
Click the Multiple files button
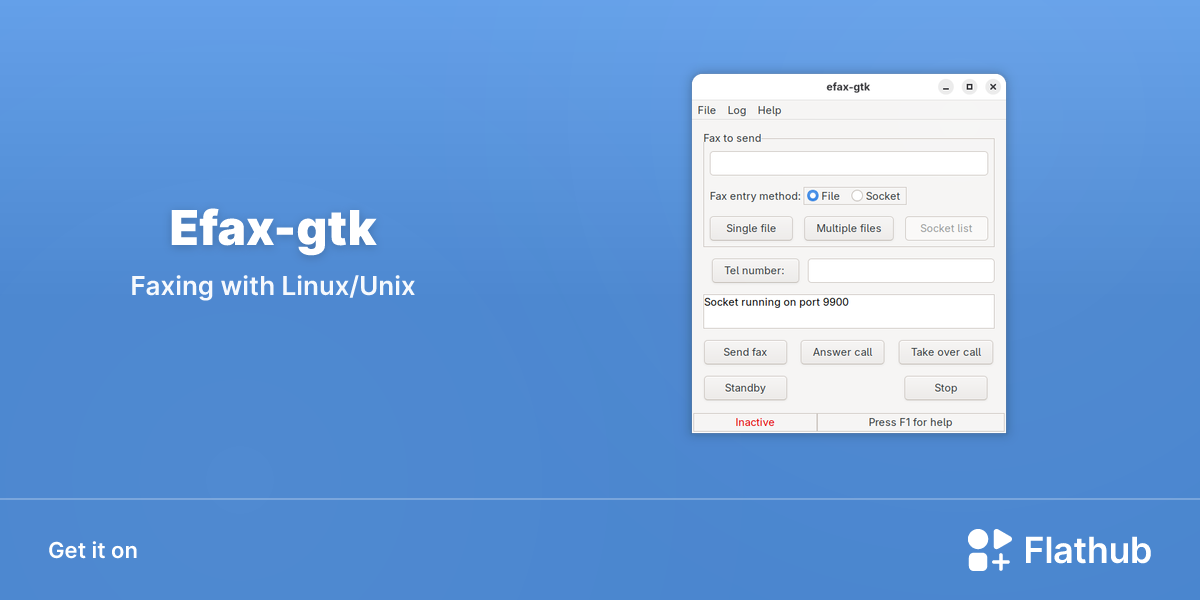[x=849, y=228]
